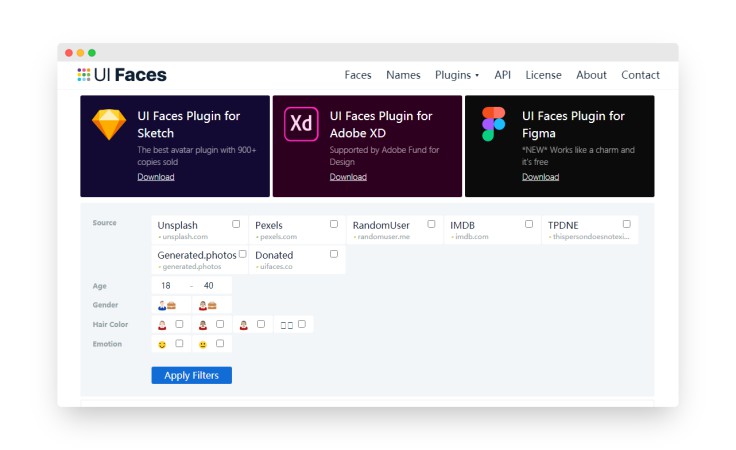This screenshot has height=450, width=736.
Task: Go to the API menu item
Action: click(x=502, y=75)
